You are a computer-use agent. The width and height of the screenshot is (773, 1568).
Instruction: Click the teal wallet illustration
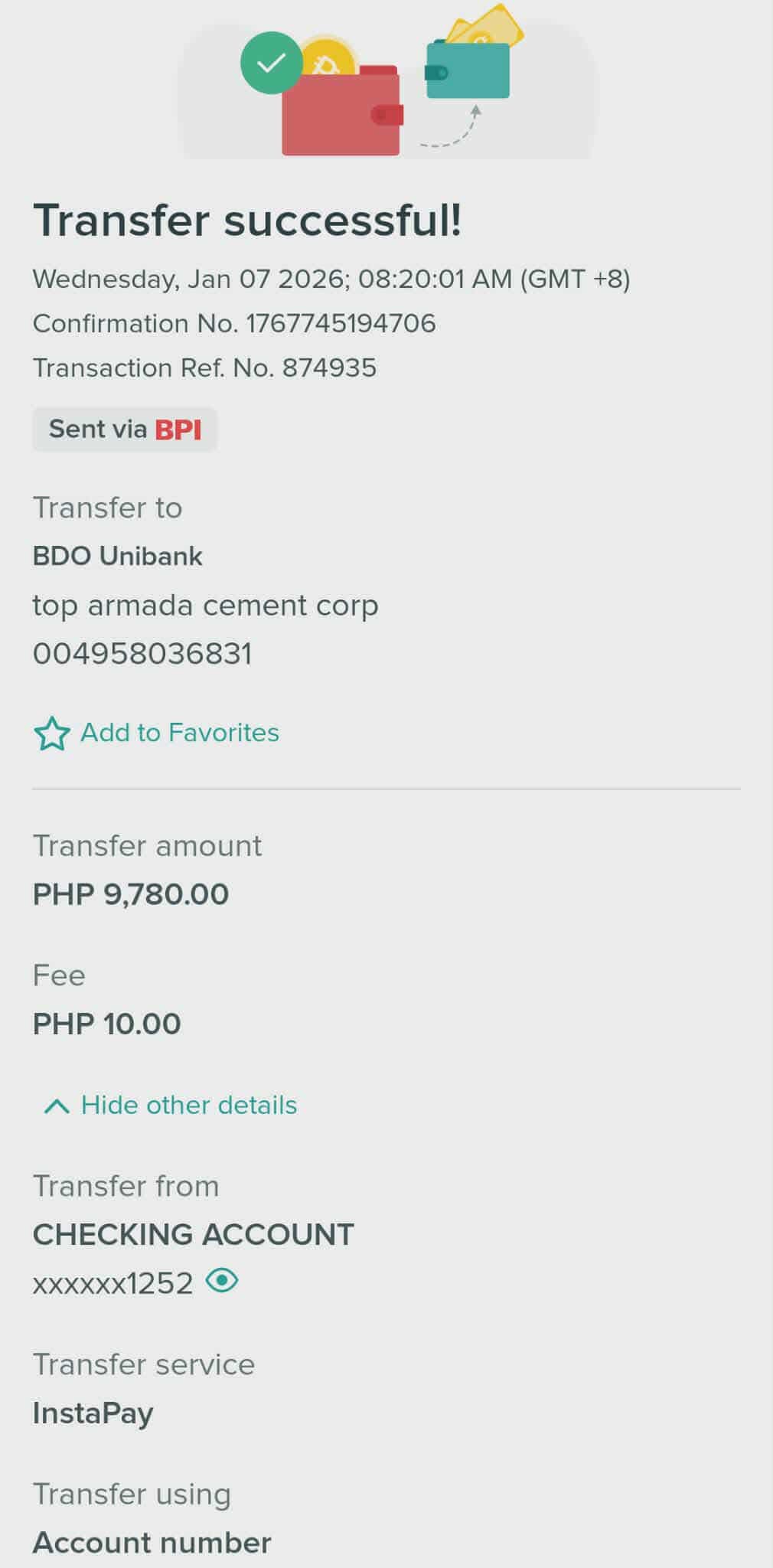pyautogui.click(x=468, y=69)
